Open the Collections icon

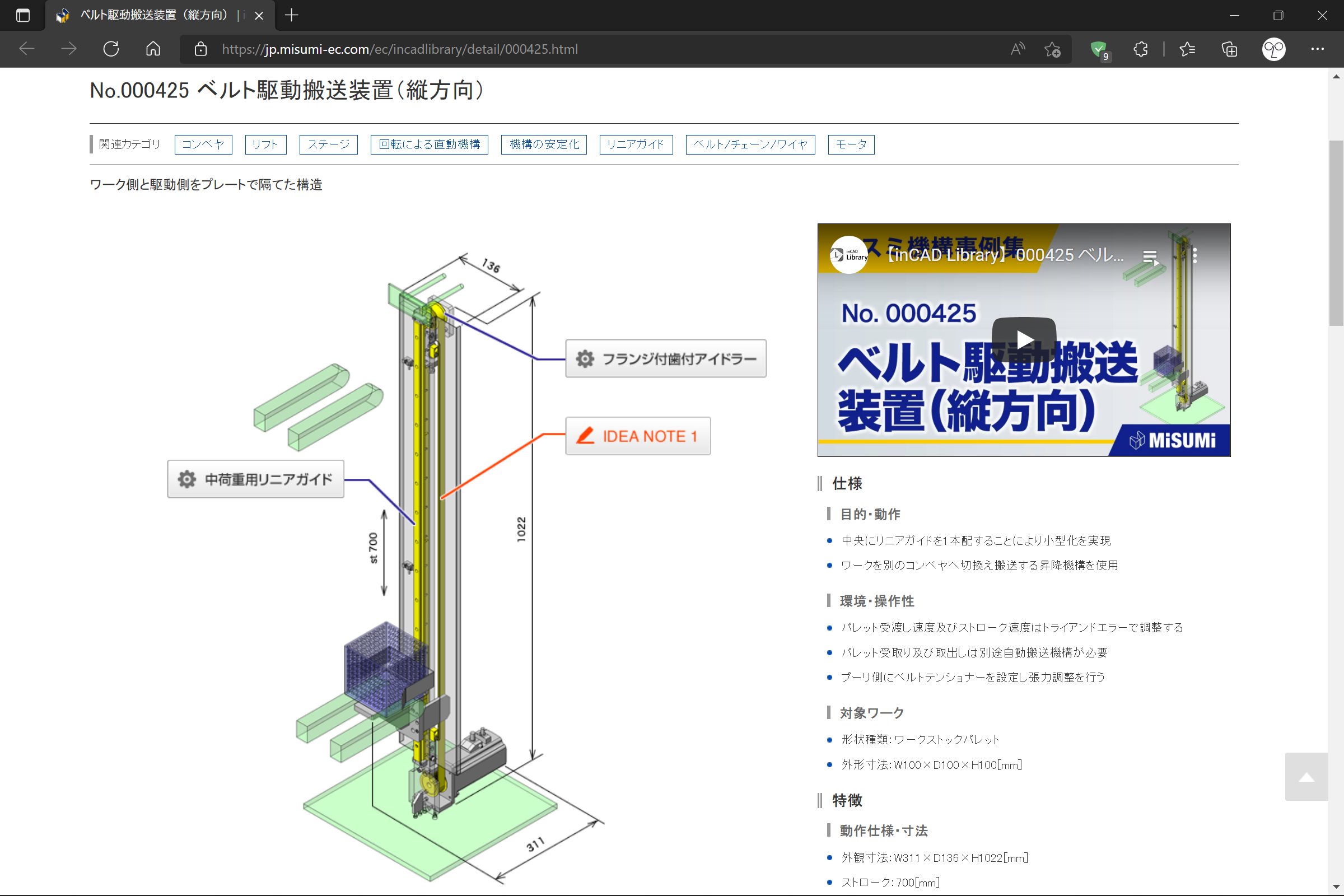point(1229,49)
